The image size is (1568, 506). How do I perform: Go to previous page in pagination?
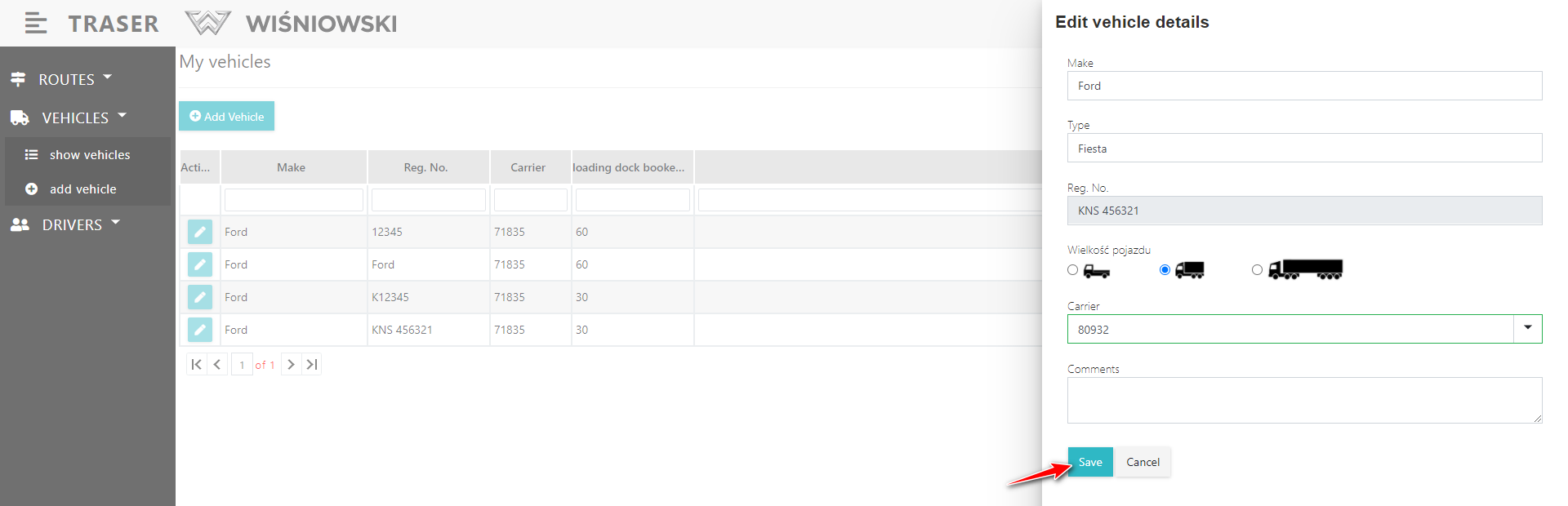point(217,365)
